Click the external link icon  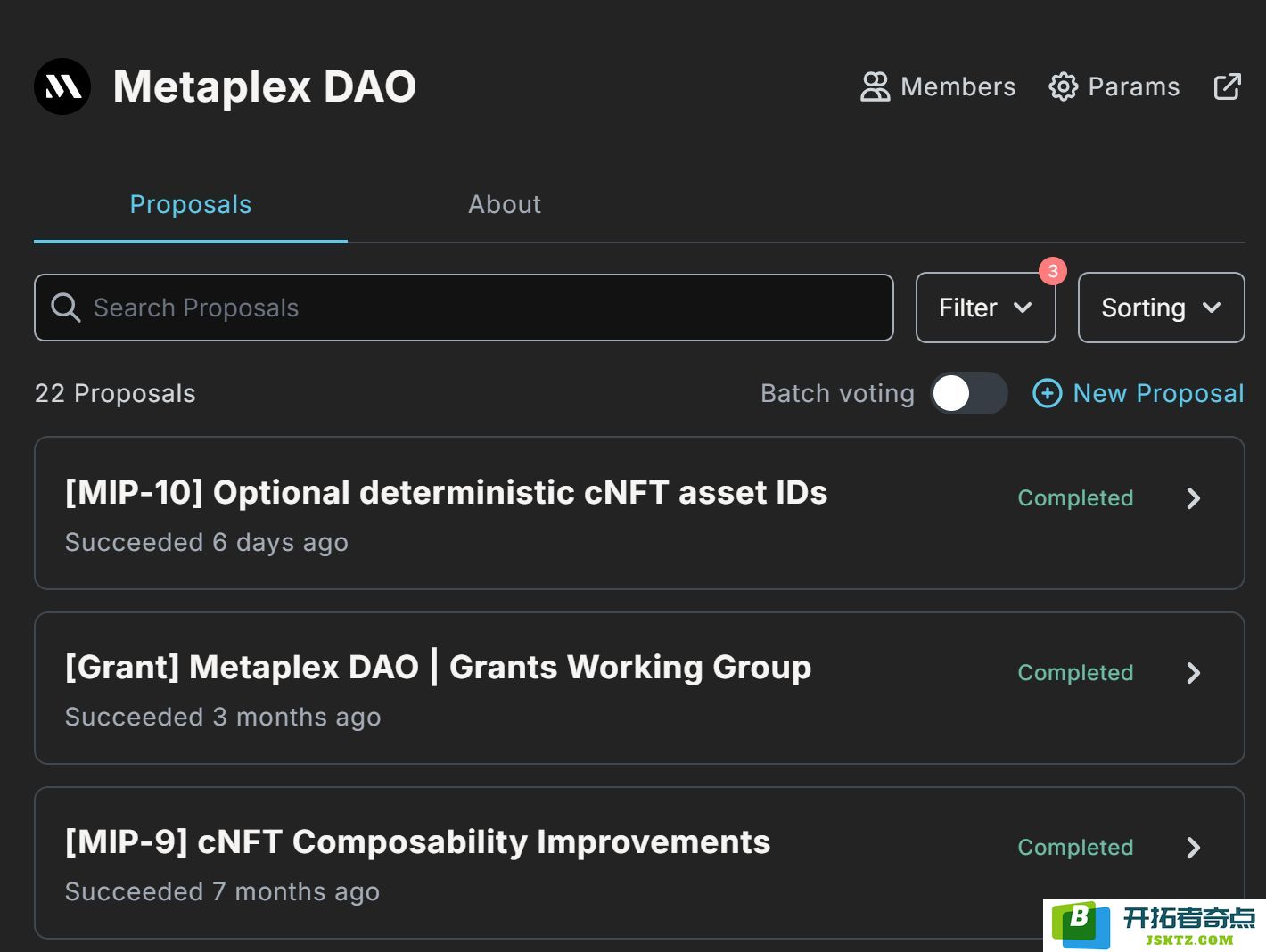pyautogui.click(x=1228, y=86)
